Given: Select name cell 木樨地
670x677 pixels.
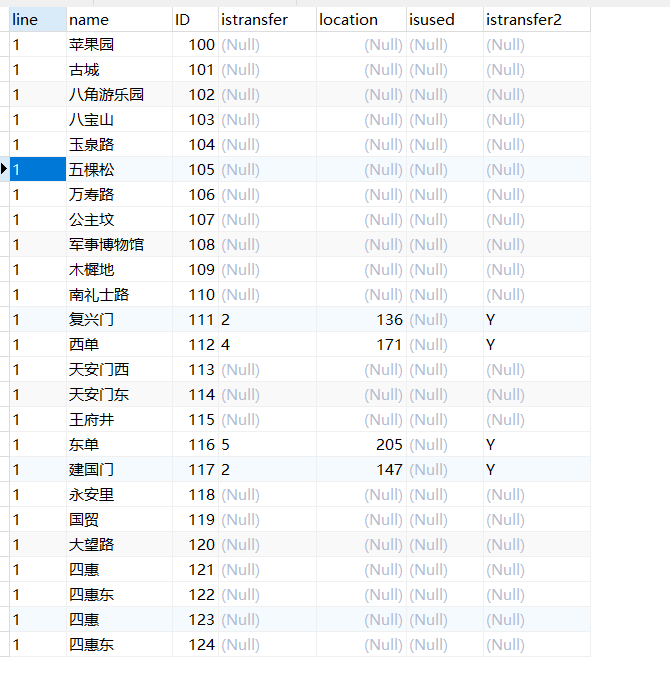Looking at the screenshot, I should click(x=119, y=270).
